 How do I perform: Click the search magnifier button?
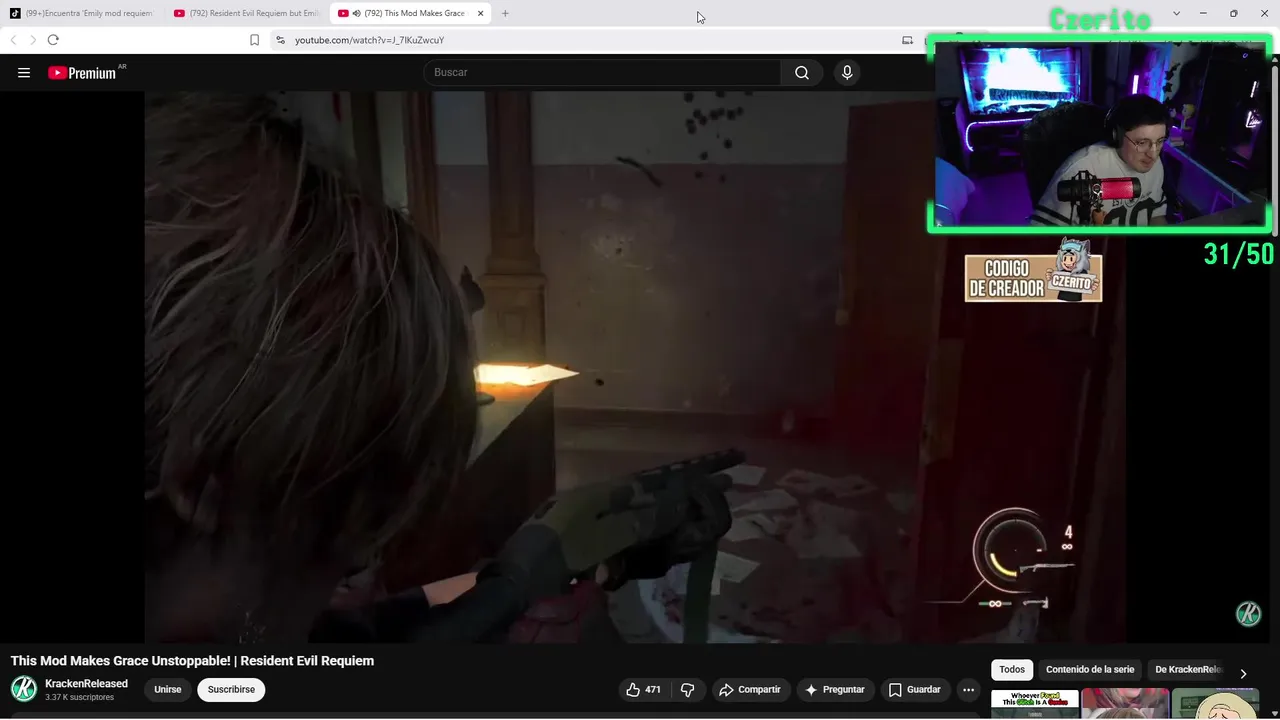[802, 72]
